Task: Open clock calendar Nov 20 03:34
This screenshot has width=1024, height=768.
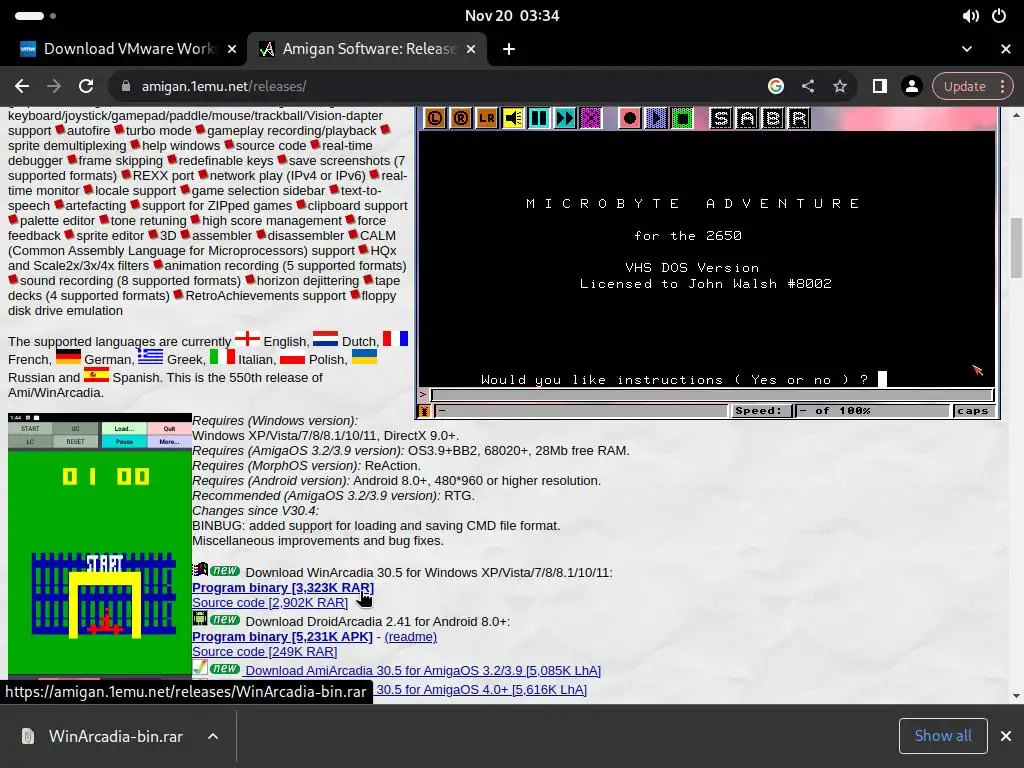Action: coord(512,16)
